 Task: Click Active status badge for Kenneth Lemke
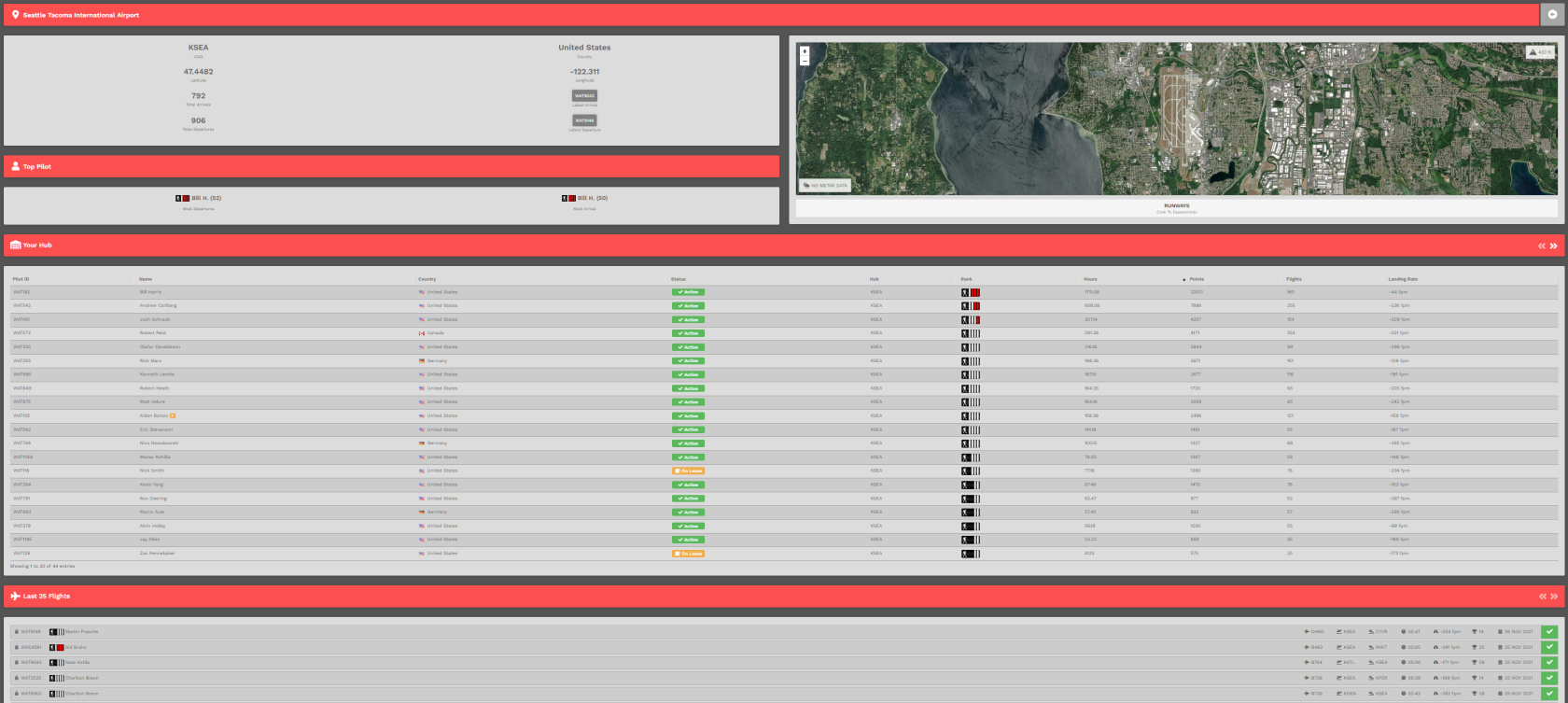click(688, 374)
